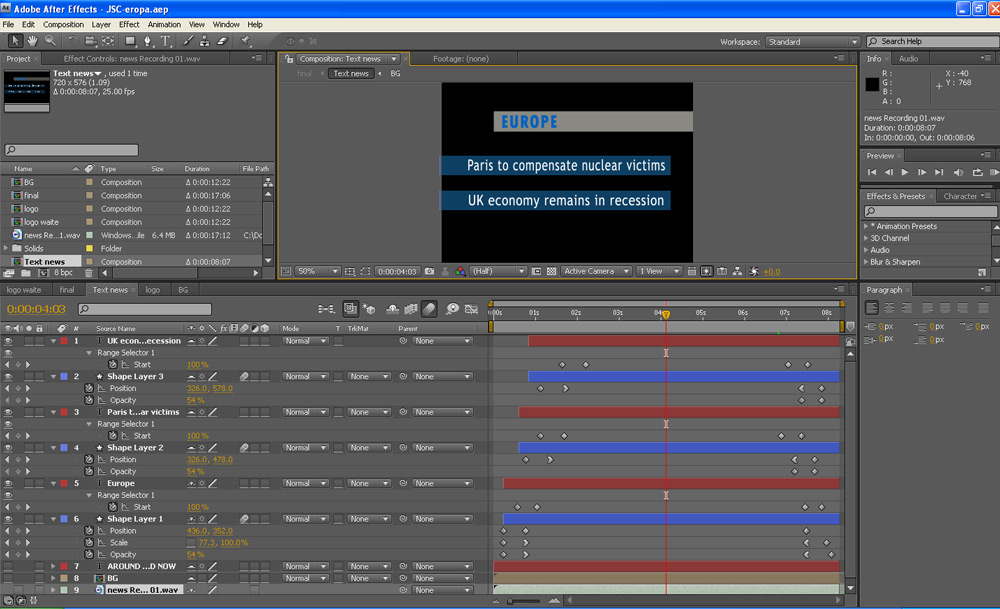Select the Hand tool
The width and height of the screenshot is (1000, 609).
point(32,41)
